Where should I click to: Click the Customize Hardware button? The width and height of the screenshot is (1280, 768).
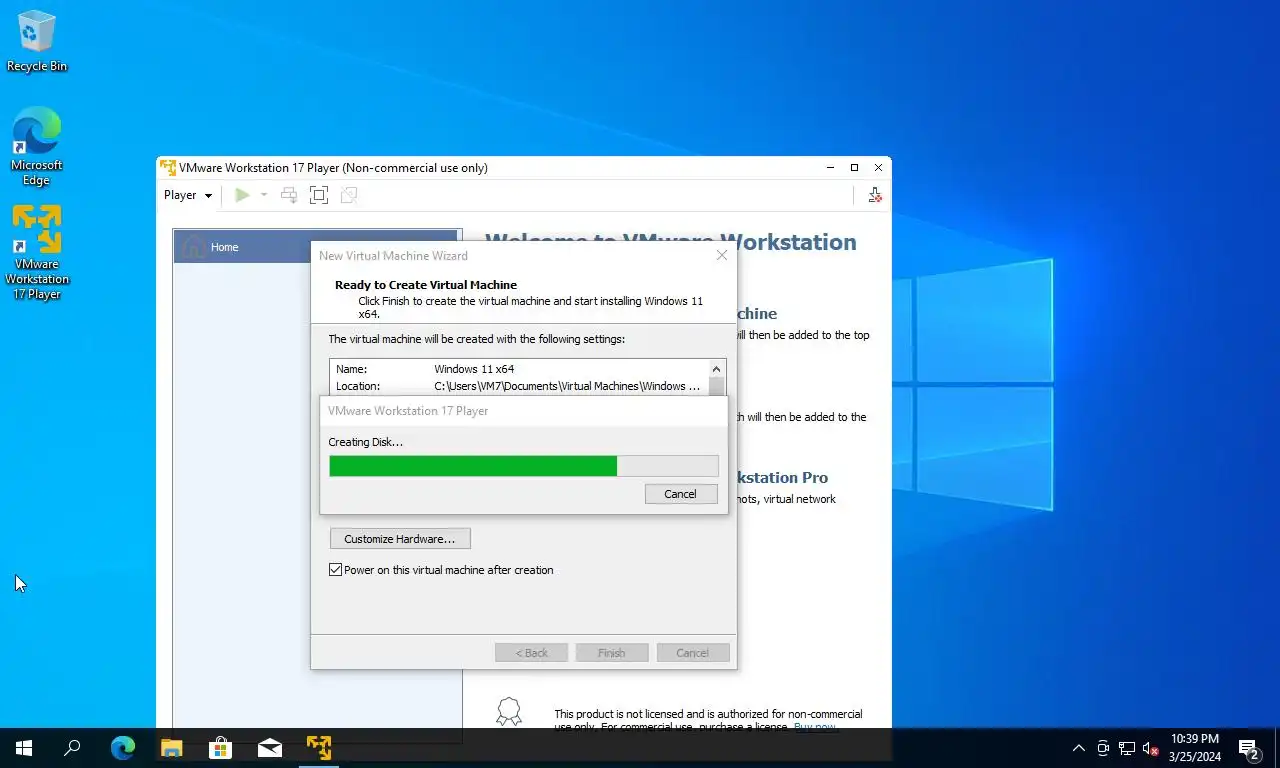400,539
